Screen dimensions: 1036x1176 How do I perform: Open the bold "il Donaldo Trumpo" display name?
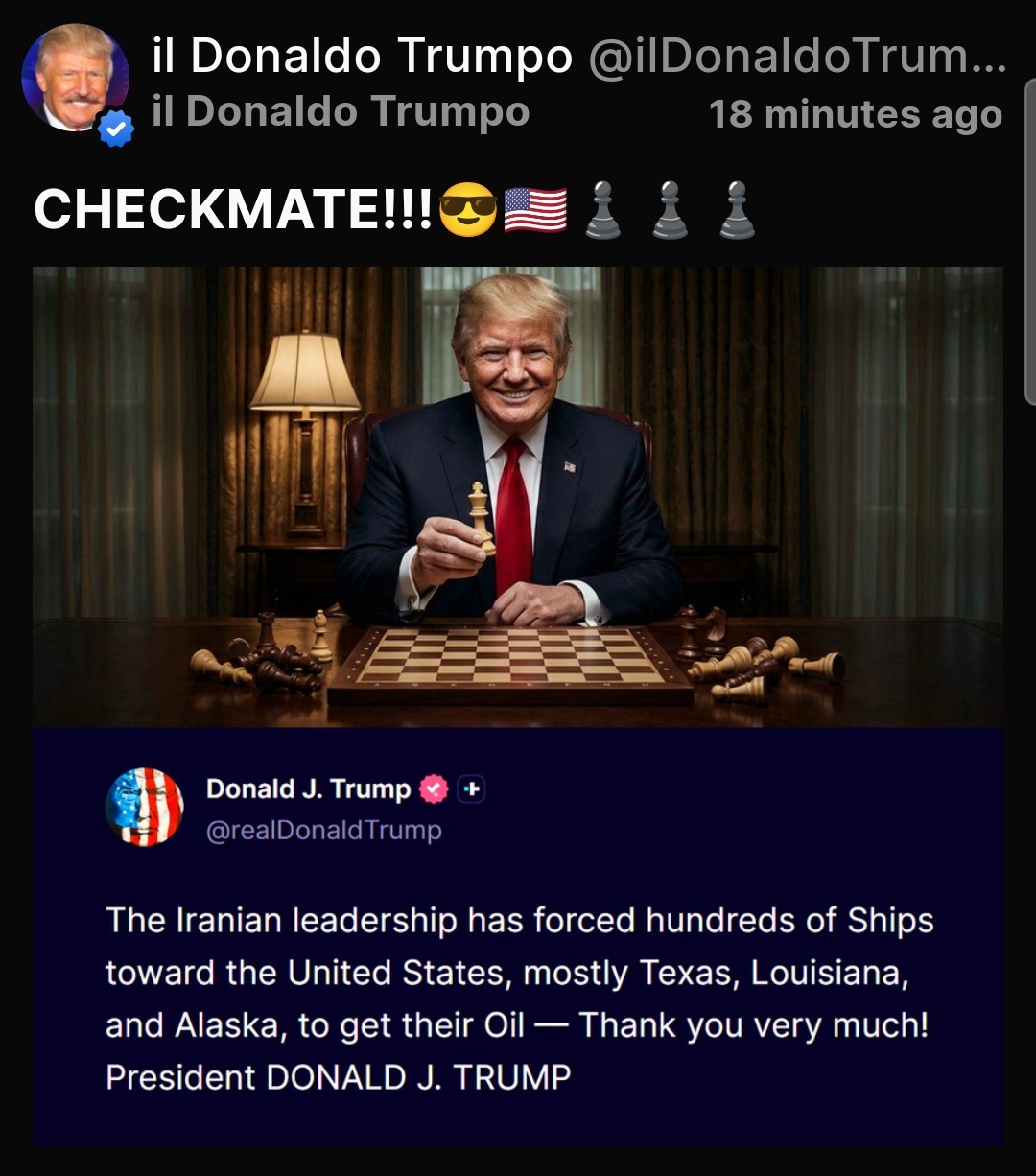362,58
